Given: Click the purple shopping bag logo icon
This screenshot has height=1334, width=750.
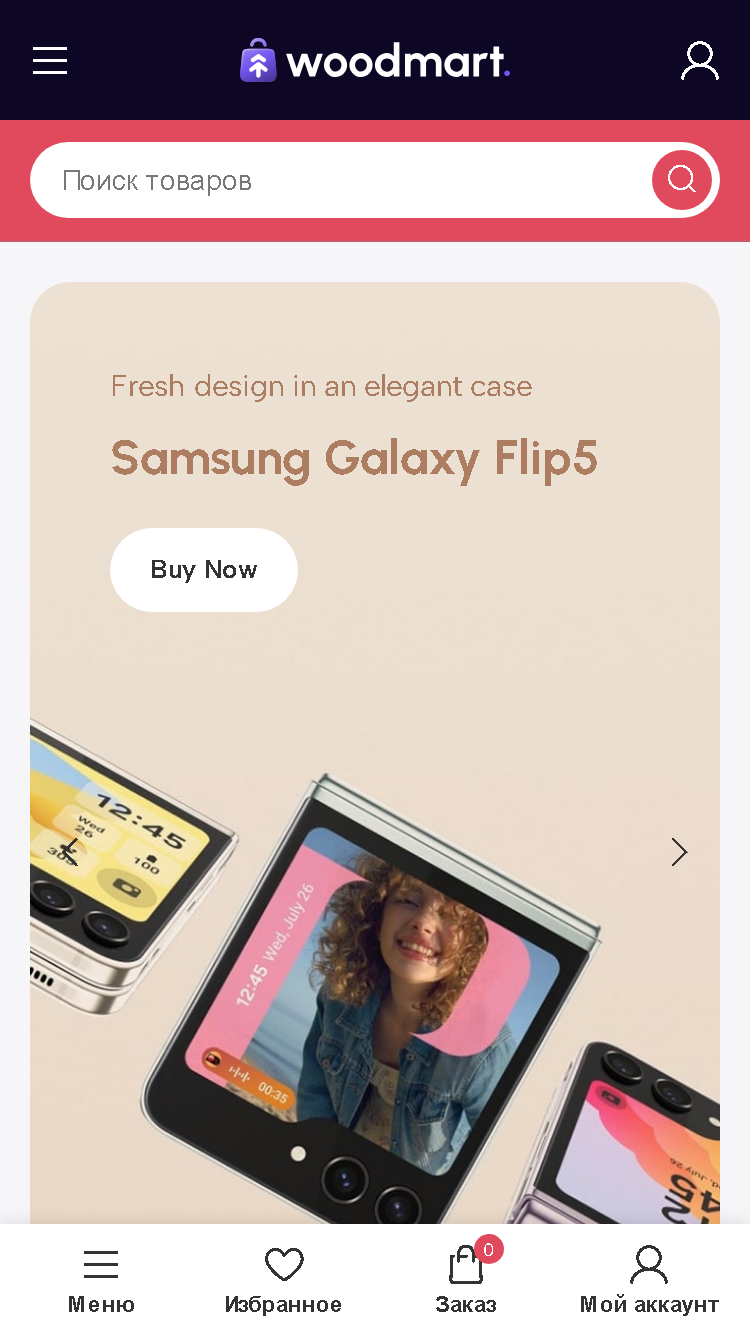Looking at the screenshot, I should coord(258,60).
